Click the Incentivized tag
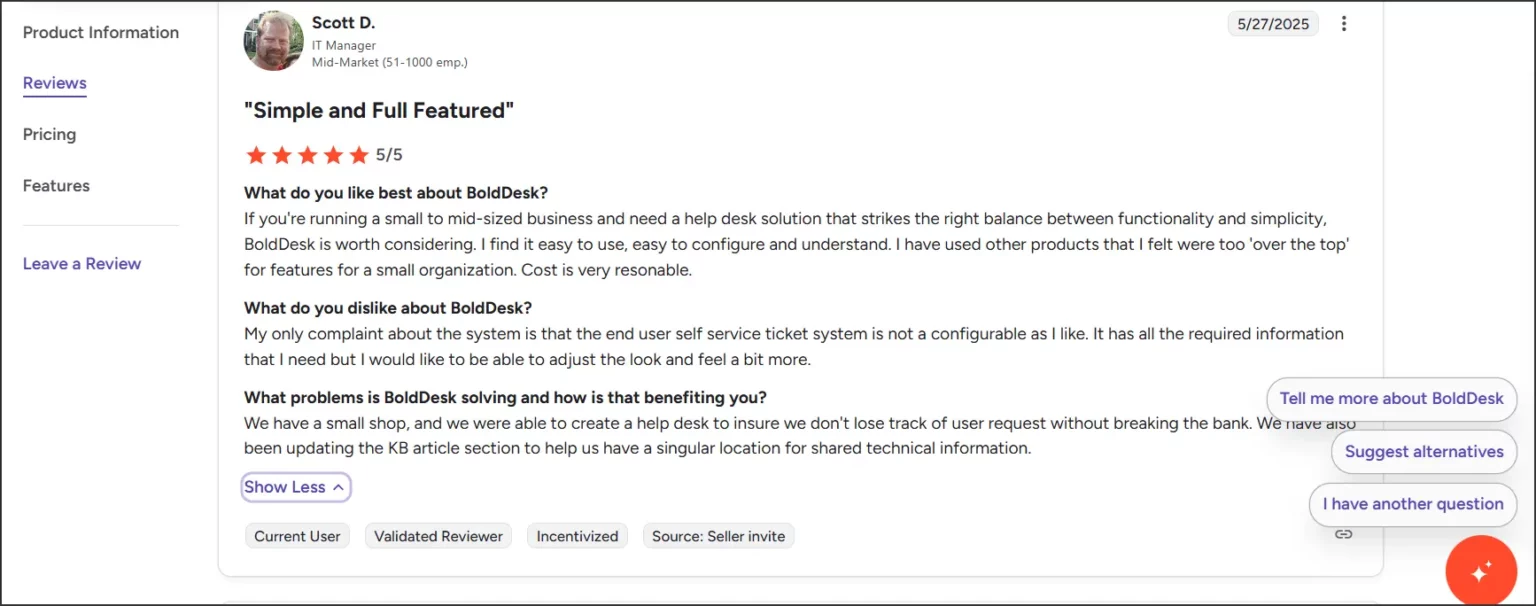Viewport: 1536px width, 606px height. (x=577, y=536)
